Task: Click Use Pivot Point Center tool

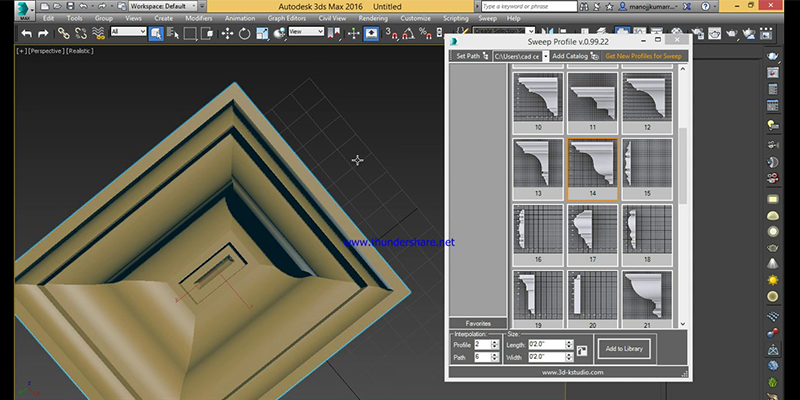Action: (x=334, y=34)
